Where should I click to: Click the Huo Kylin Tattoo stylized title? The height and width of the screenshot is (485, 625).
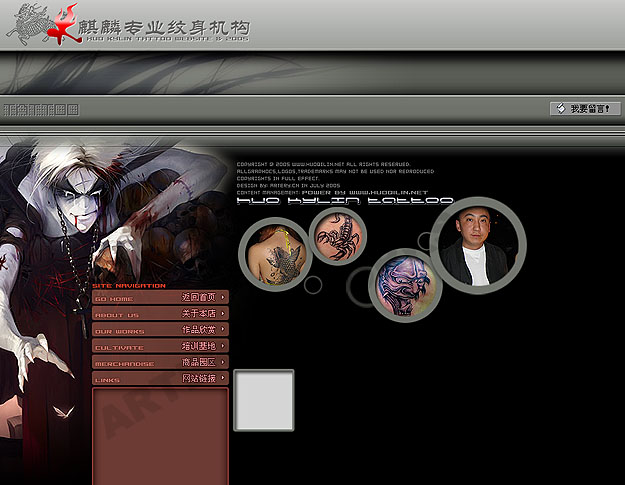click(345, 201)
